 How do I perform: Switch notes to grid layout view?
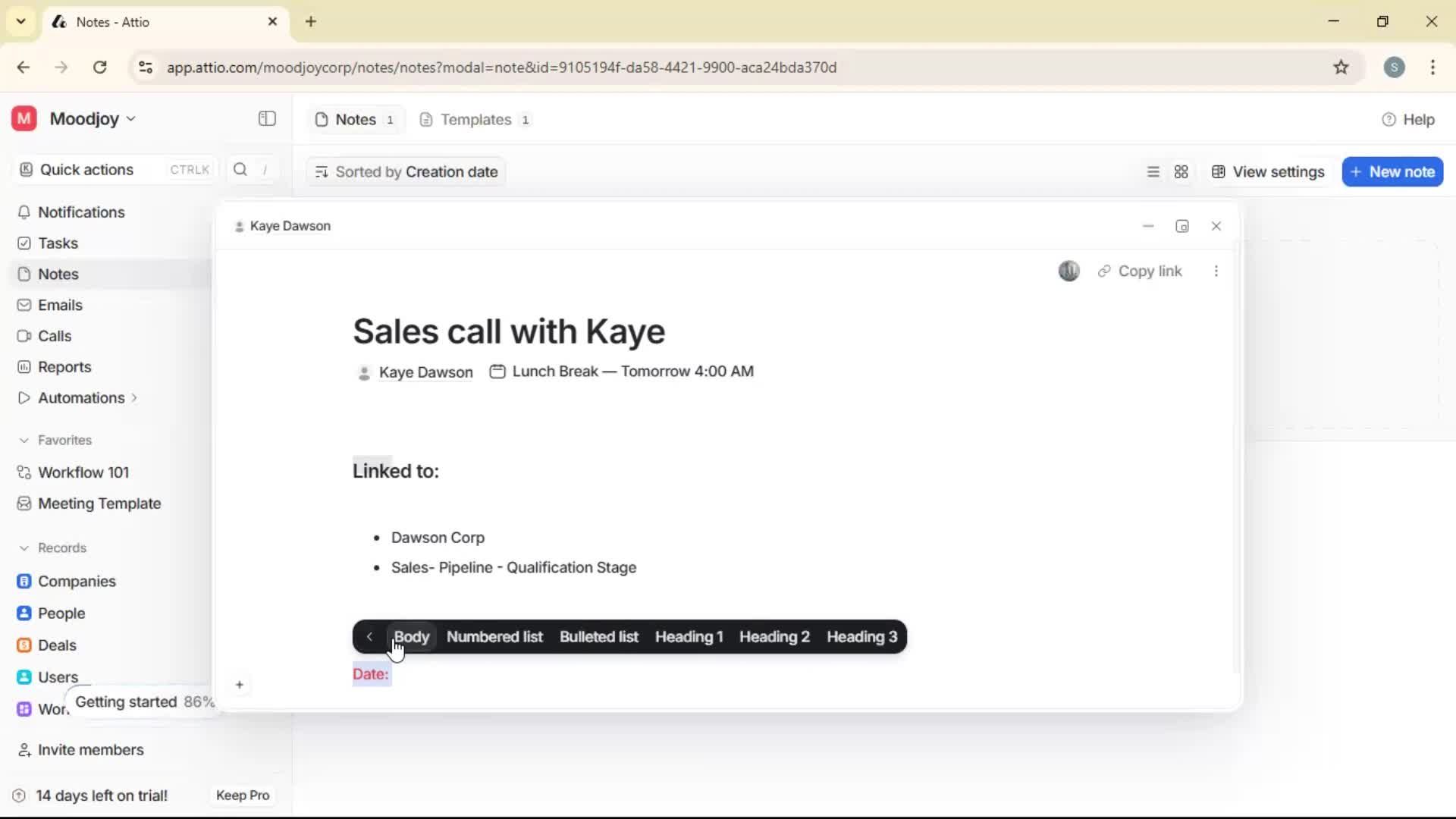1181,171
